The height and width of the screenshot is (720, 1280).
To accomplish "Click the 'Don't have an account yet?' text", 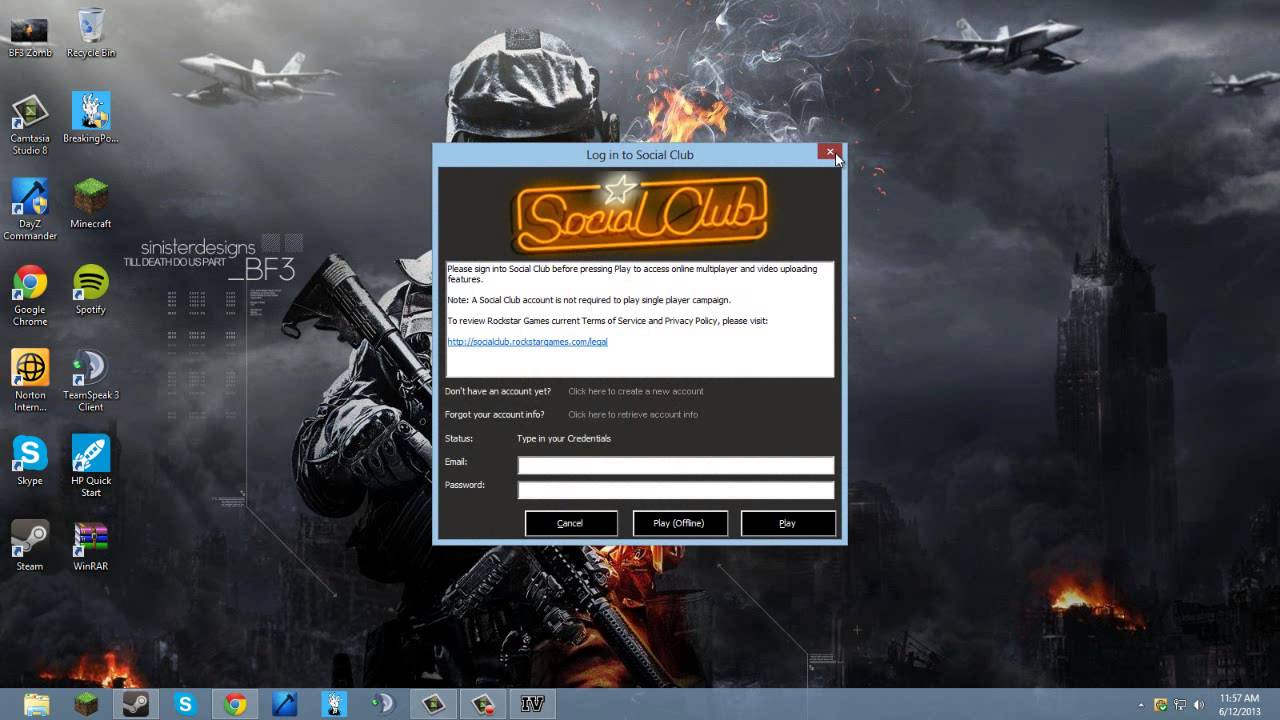I will click(498, 391).
